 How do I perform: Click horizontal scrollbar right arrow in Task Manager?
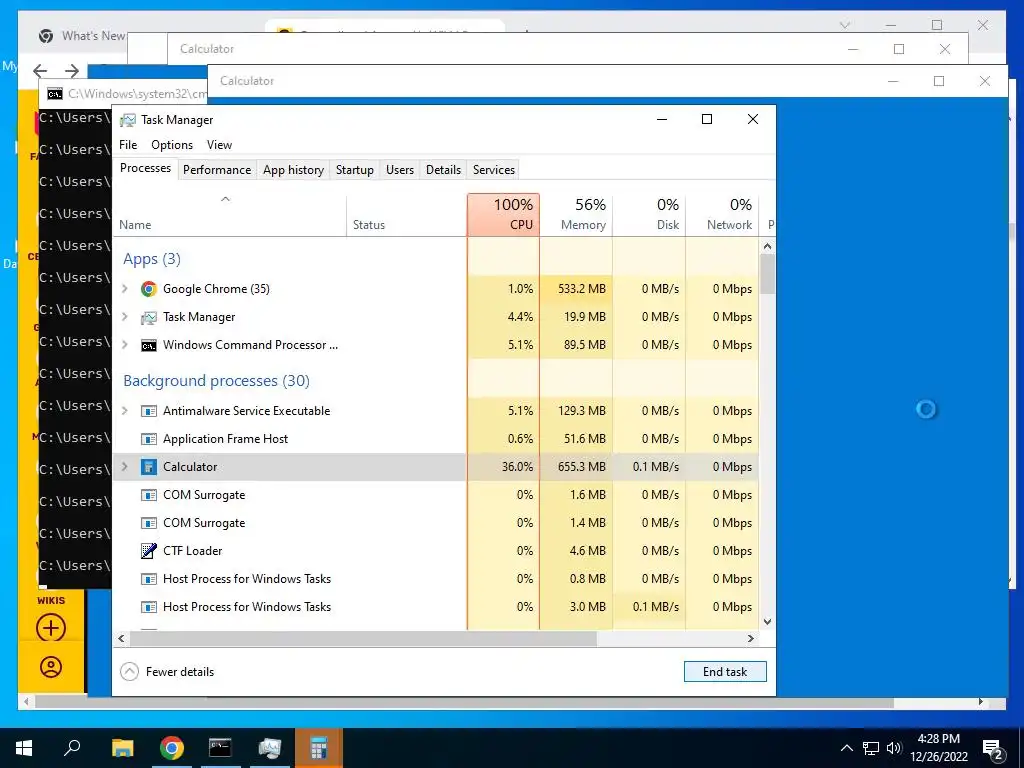tap(751, 638)
